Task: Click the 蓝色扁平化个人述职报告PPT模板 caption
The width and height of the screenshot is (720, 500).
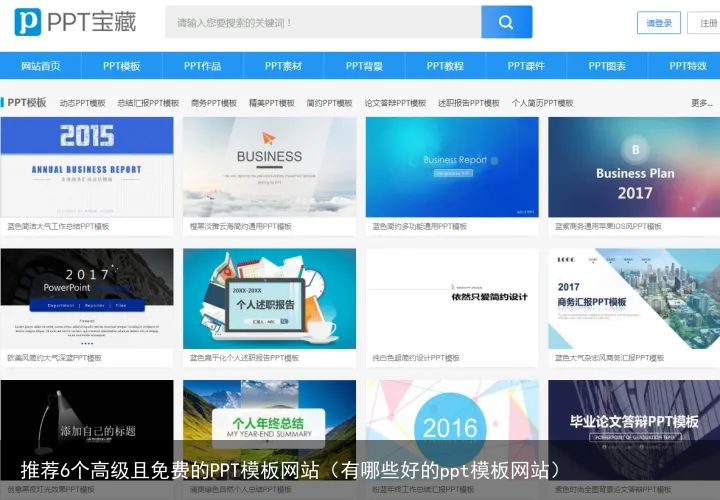Action: point(244,358)
